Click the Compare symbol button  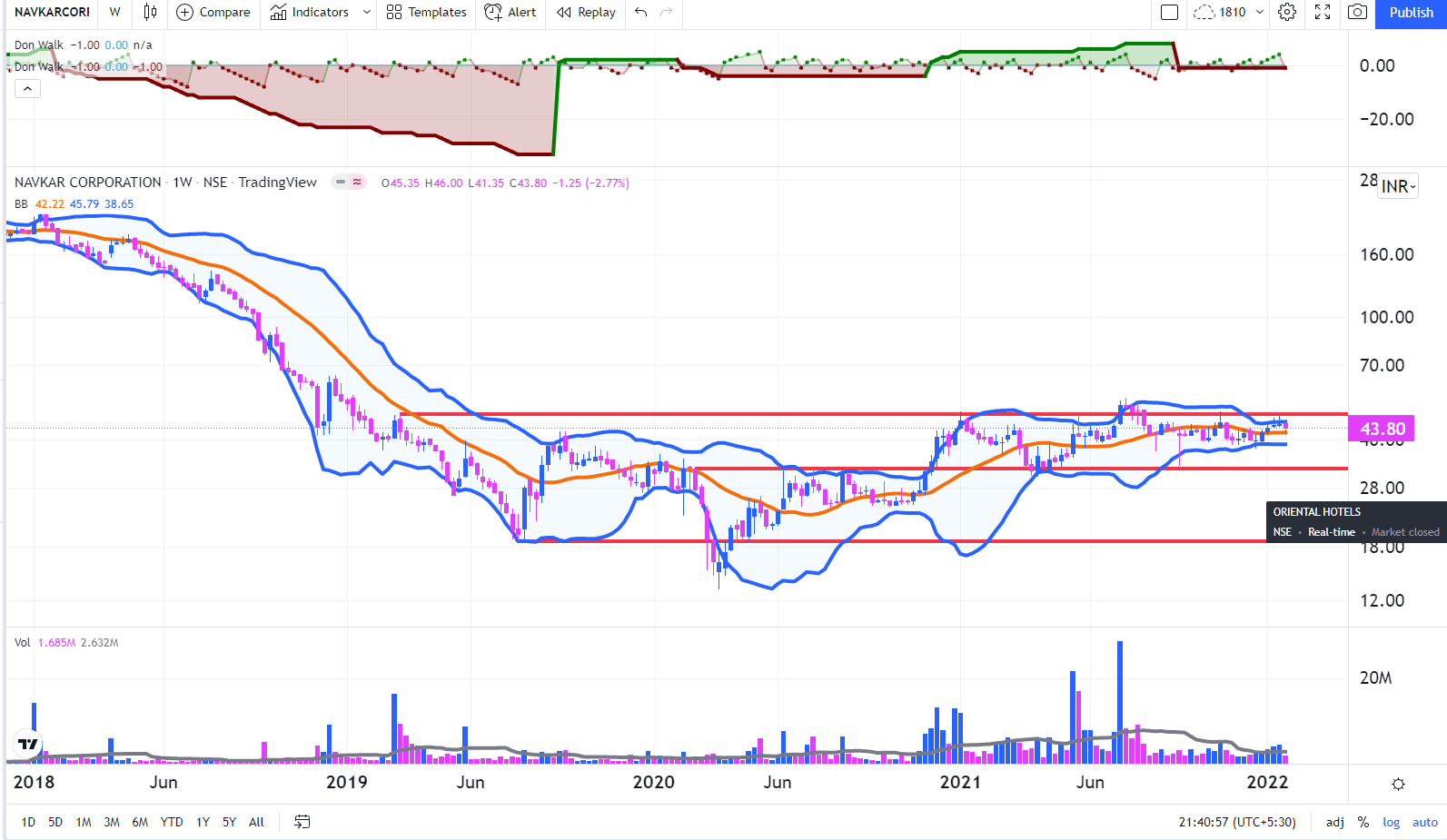point(213,13)
